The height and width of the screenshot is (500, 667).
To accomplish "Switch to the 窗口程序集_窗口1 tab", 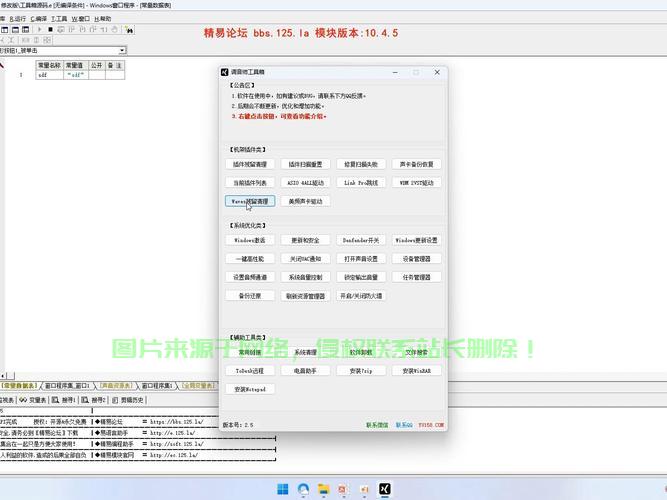I will [67, 386].
